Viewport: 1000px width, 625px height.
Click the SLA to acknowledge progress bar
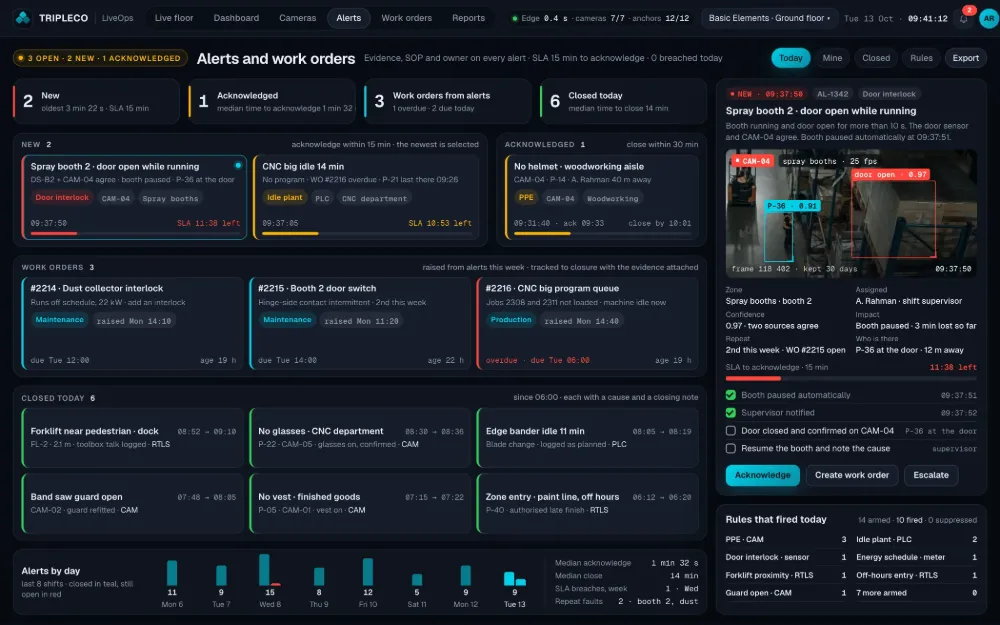(851, 379)
